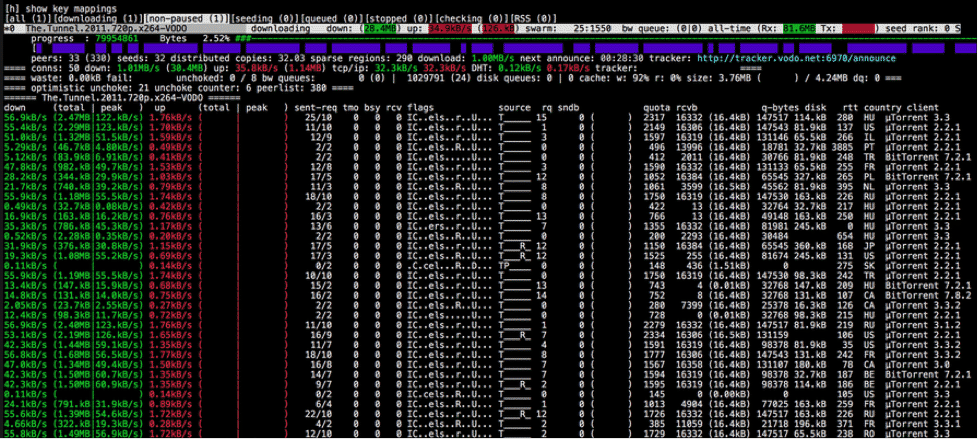Open the [checking (0)] tab
This screenshot has height=439, width=978.
(472, 19)
